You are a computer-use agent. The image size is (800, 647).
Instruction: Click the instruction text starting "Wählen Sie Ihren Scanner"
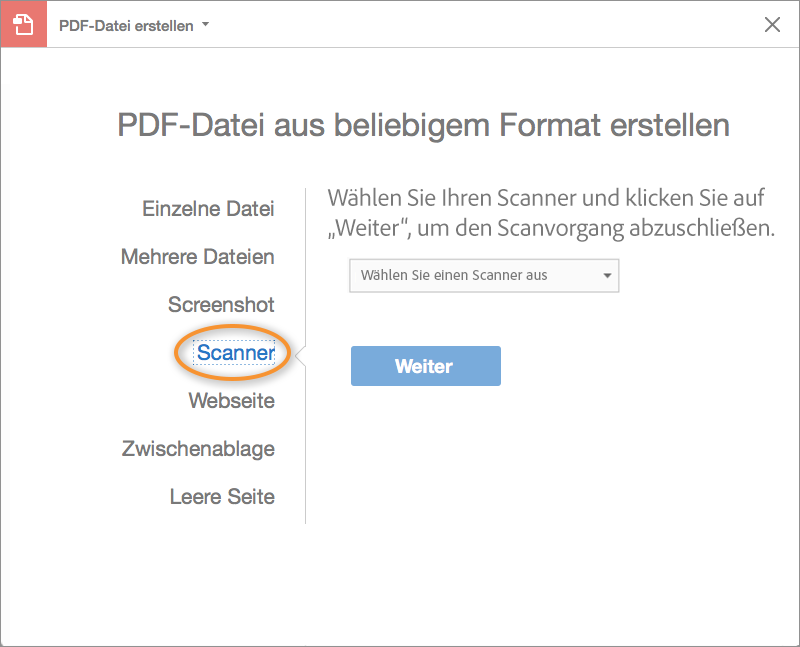point(551,211)
